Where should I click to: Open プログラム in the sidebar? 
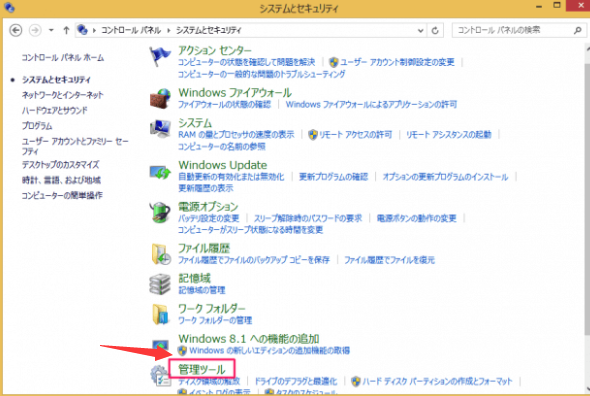click(x=37, y=126)
